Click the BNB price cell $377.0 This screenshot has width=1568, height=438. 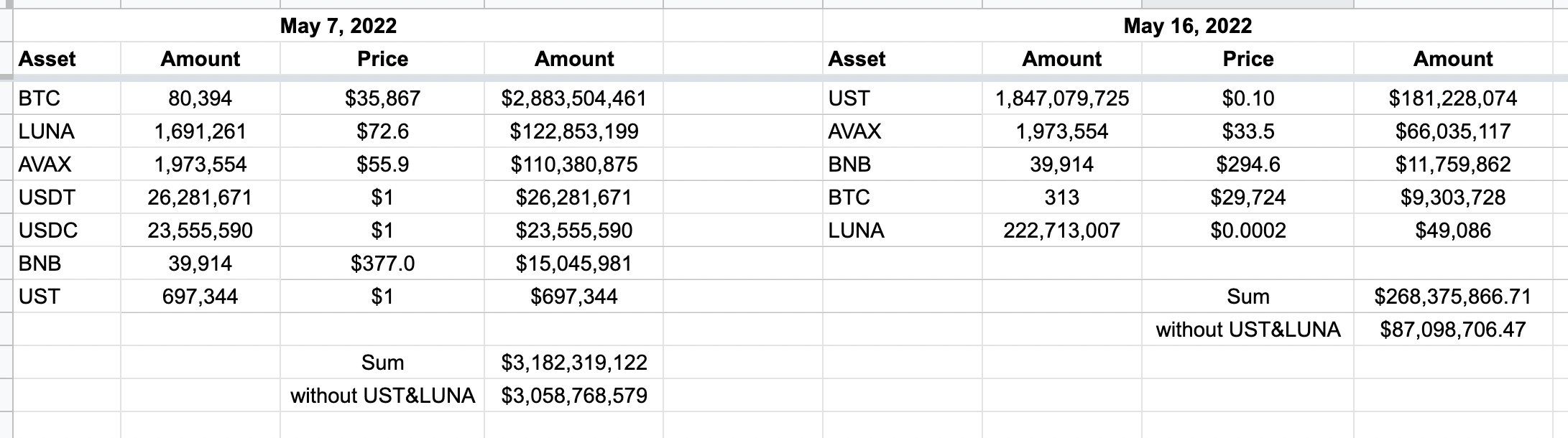(x=382, y=264)
